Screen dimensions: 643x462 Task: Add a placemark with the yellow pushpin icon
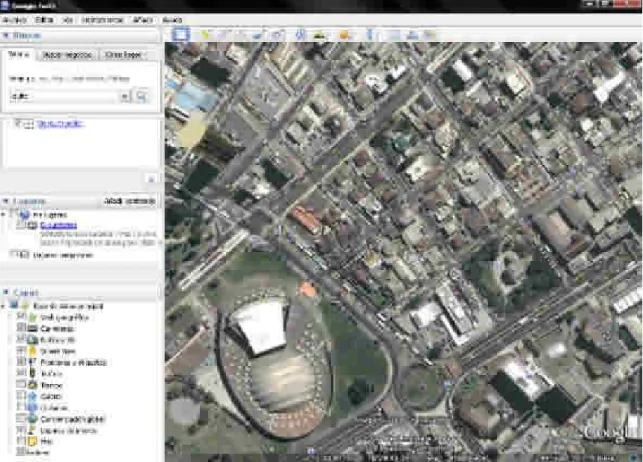coord(204,35)
